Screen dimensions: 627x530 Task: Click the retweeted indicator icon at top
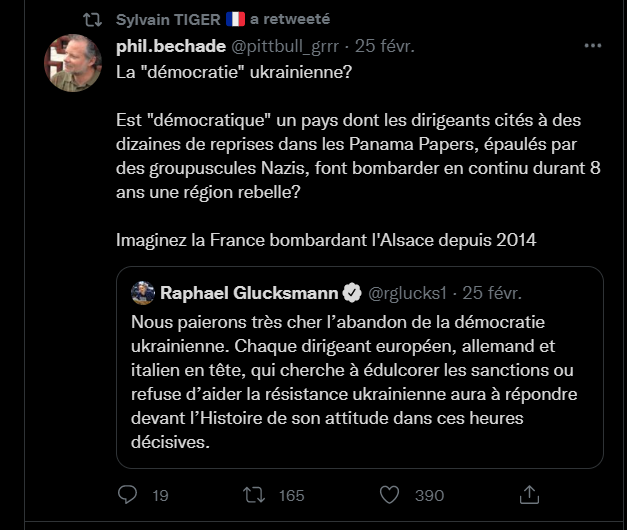tap(92, 19)
